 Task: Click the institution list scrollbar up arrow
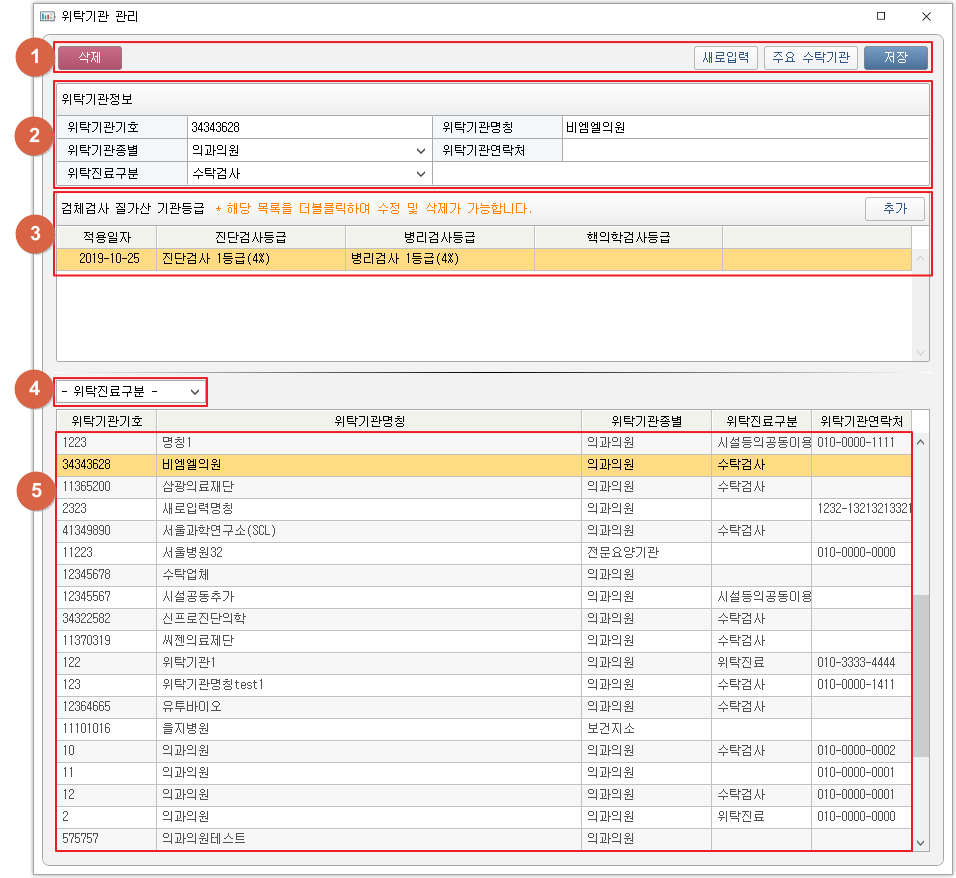click(921, 442)
